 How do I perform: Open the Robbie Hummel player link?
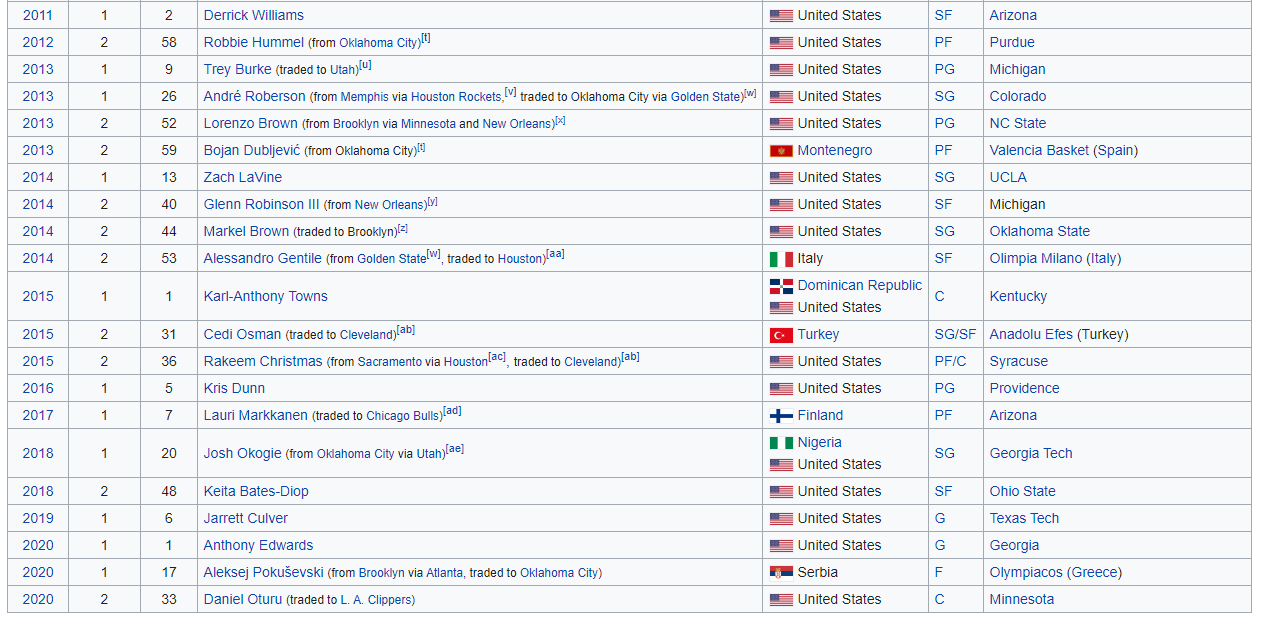pos(253,42)
